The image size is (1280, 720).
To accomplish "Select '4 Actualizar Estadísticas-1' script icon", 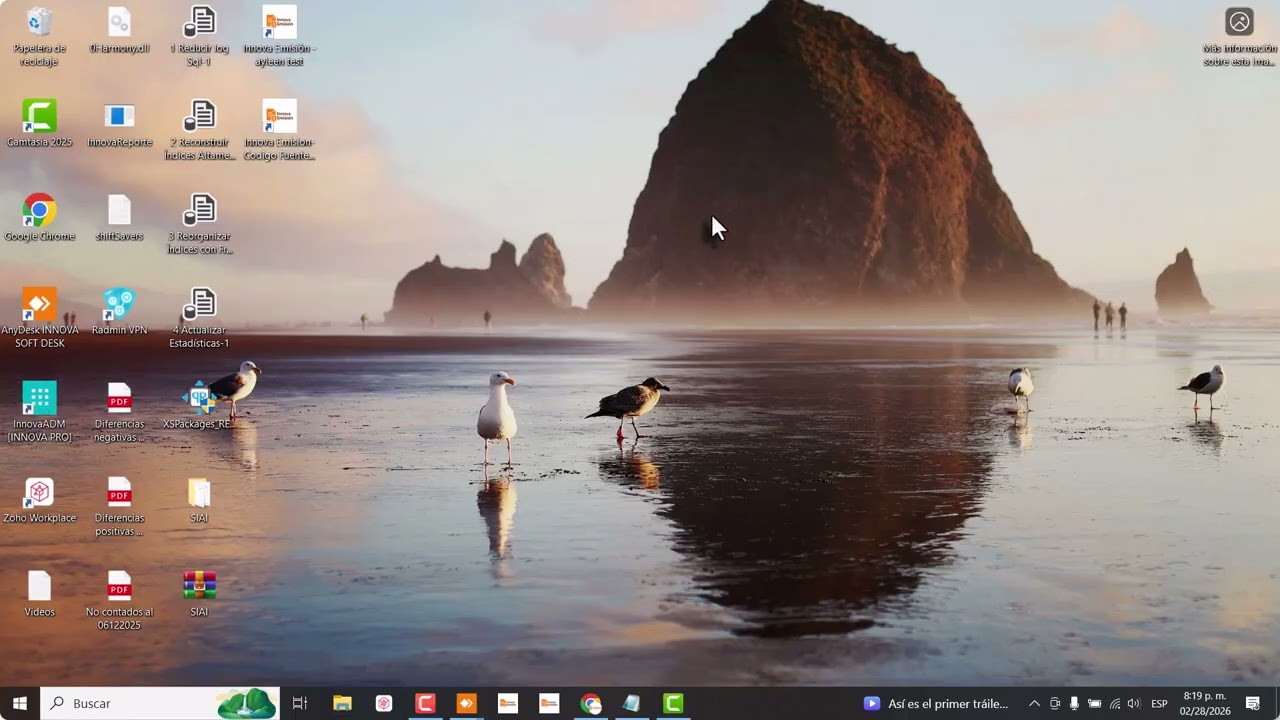I will [x=200, y=318].
